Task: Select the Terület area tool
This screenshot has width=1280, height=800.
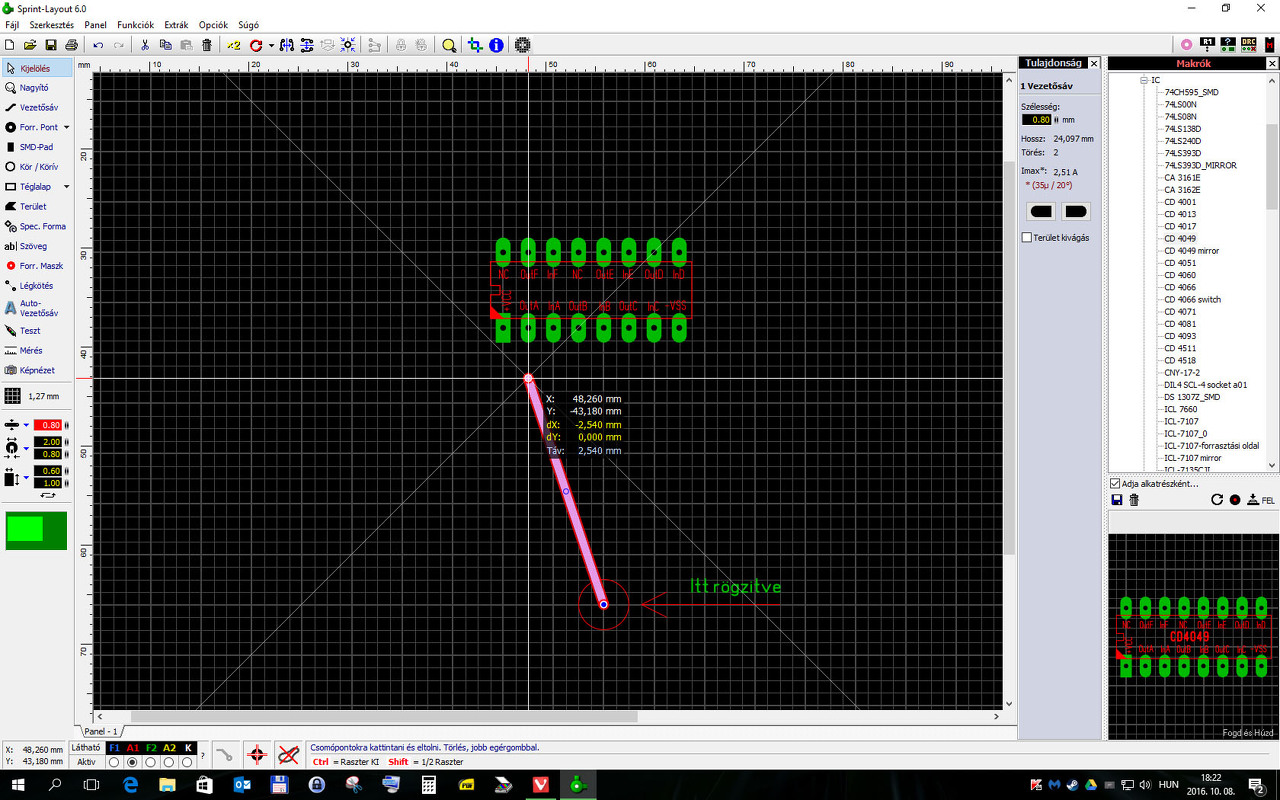Action: click(x=38, y=206)
